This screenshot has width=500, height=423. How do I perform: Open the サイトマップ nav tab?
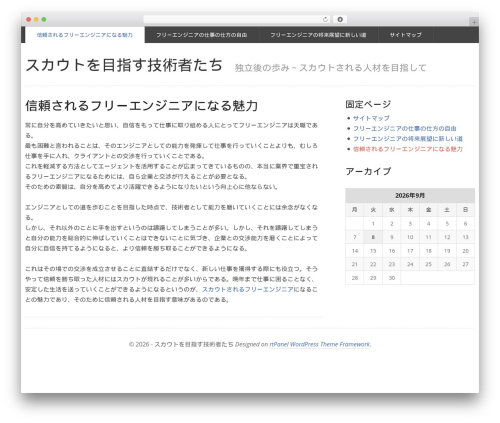tap(406, 35)
